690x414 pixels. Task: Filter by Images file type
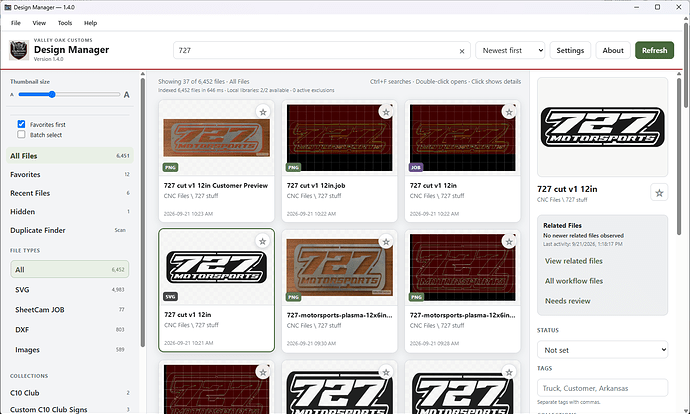click(x=70, y=349)
